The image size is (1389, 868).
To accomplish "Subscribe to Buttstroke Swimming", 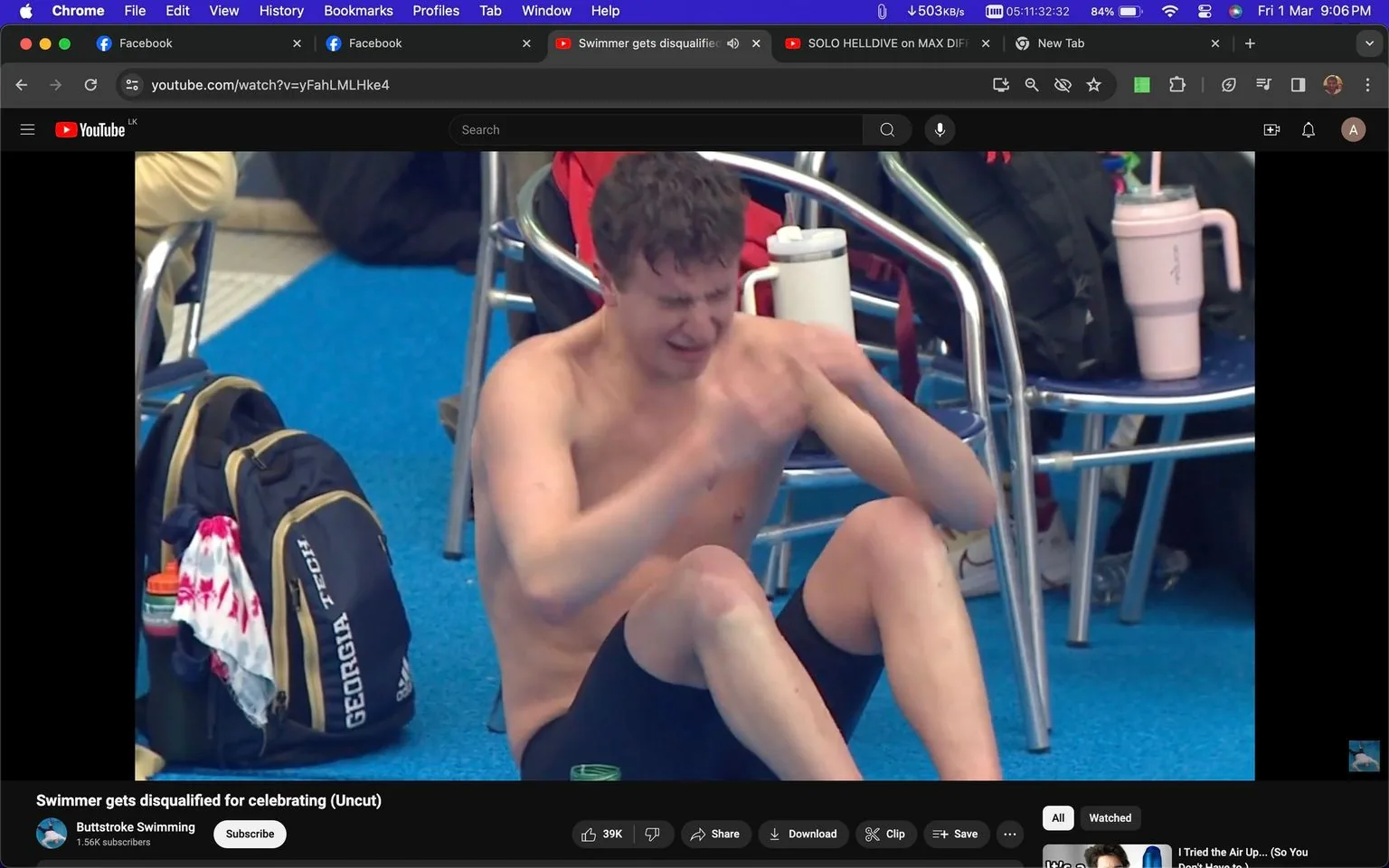I will point(249,834).
